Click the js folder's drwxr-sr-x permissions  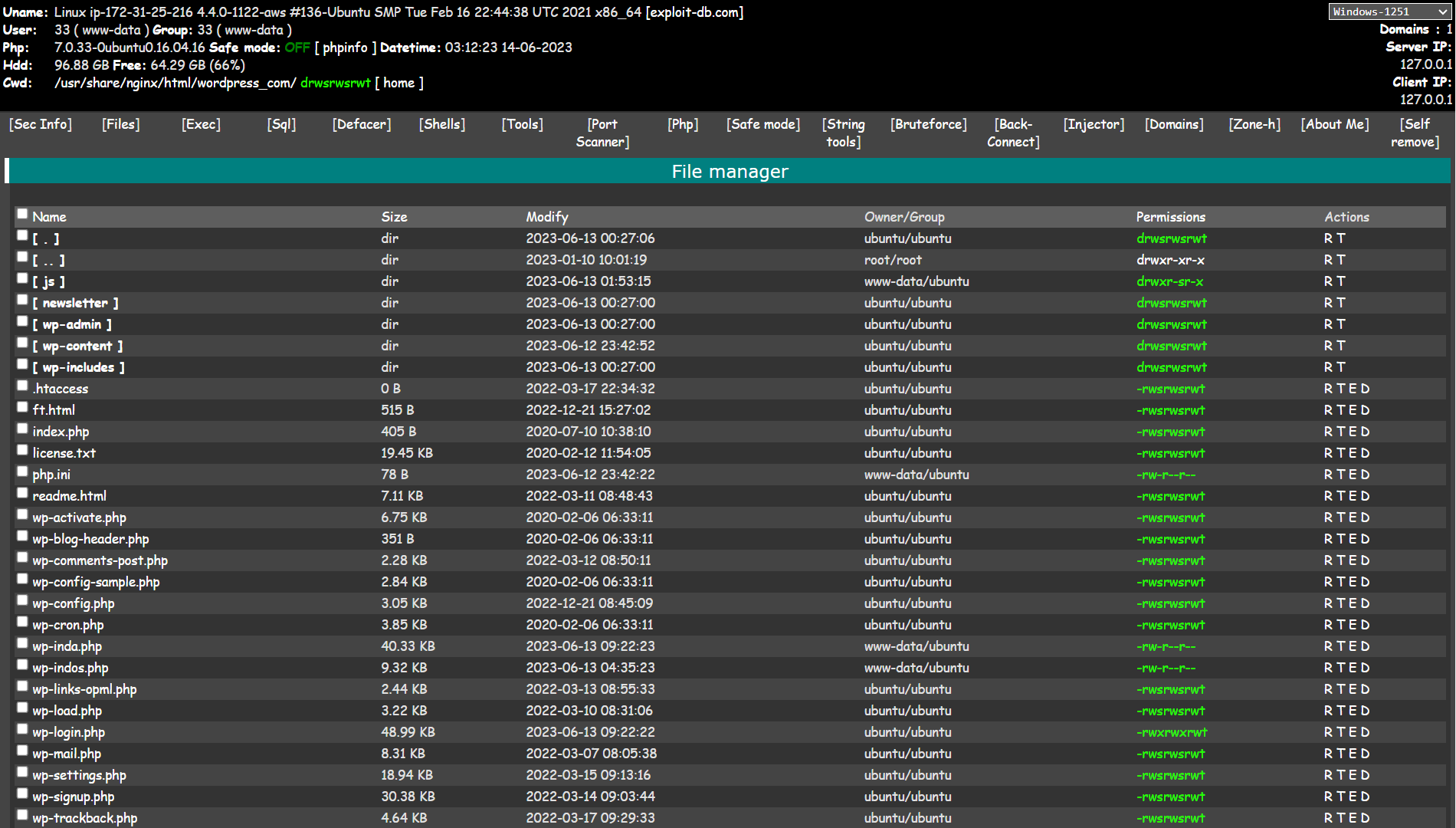coord(1170,281)
